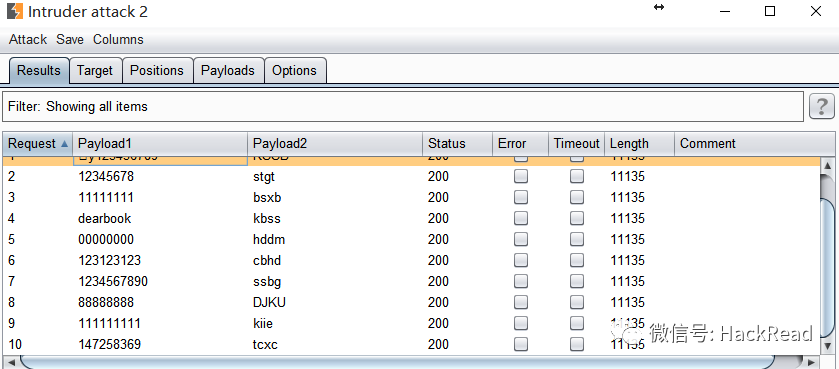The width and height of the screenshot is (839, 369).
Task: Toggle Timeout checkbox in dearbook row
Action: 577,218
